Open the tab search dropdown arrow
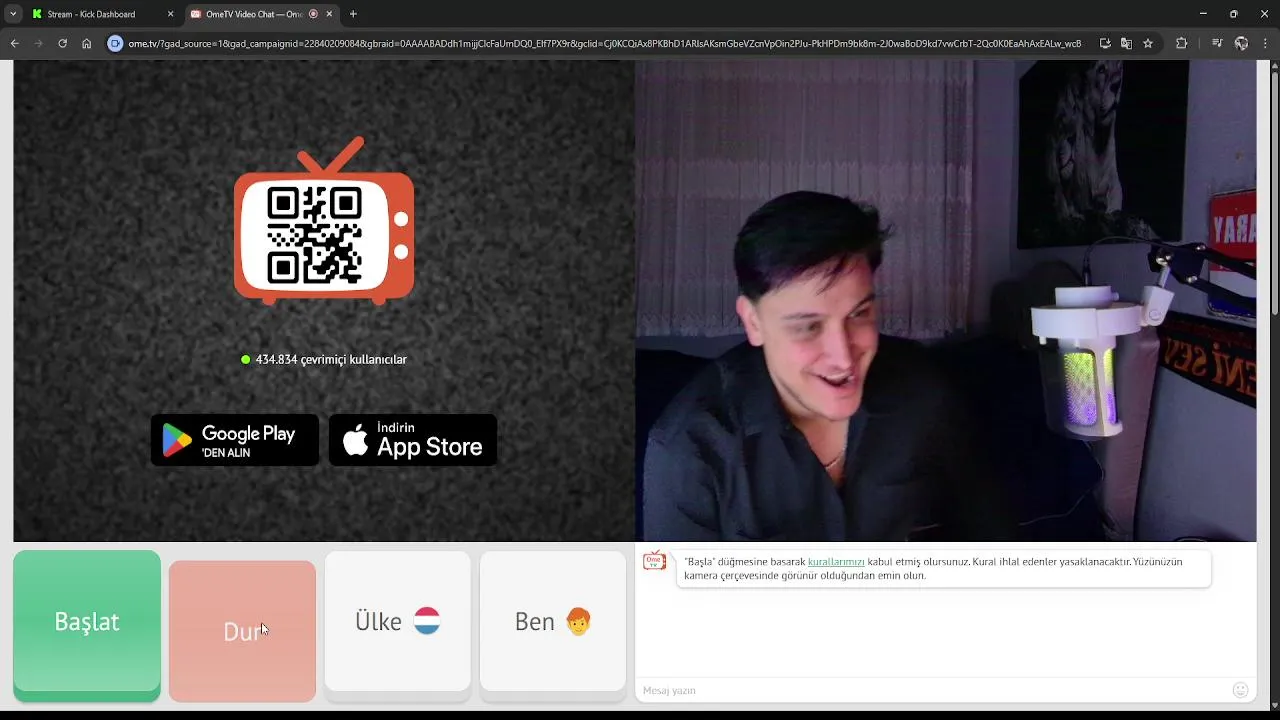The image size is (1280, 720). point(13,14)
